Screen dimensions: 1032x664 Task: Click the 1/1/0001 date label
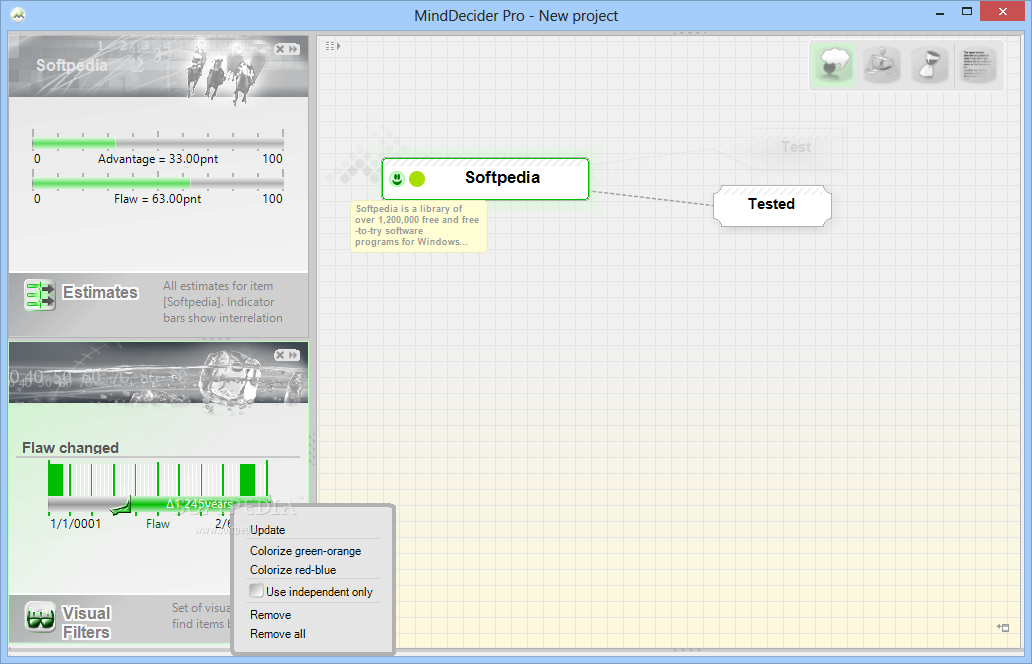[x=76, y=524]
